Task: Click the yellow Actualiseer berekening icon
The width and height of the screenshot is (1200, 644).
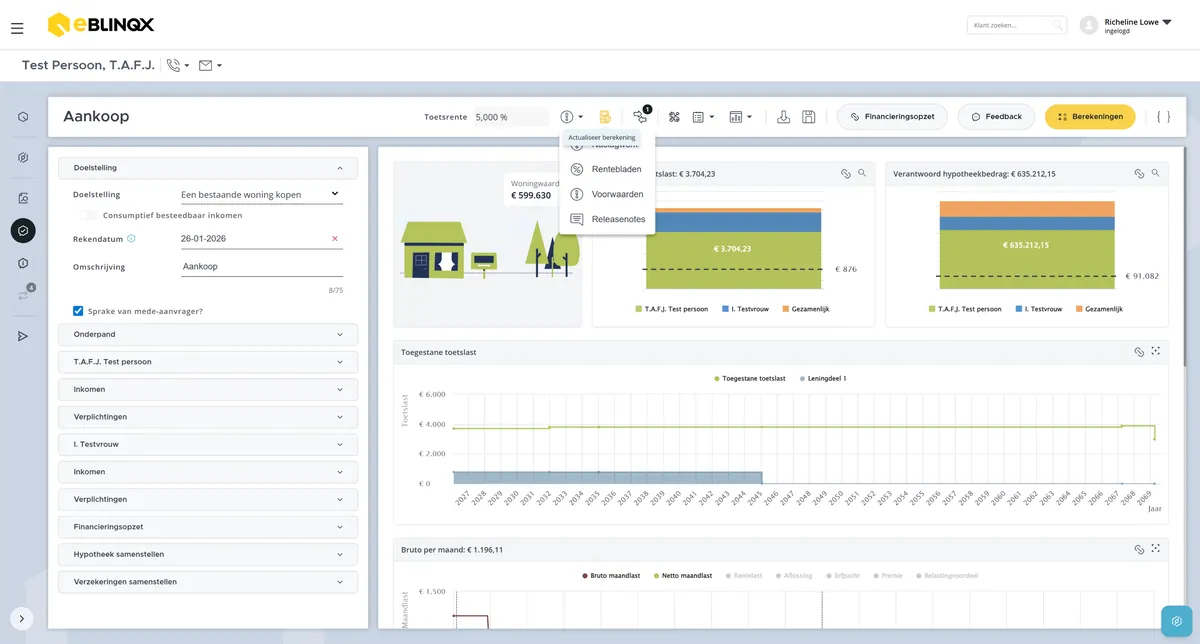Action: coord(605,117)
